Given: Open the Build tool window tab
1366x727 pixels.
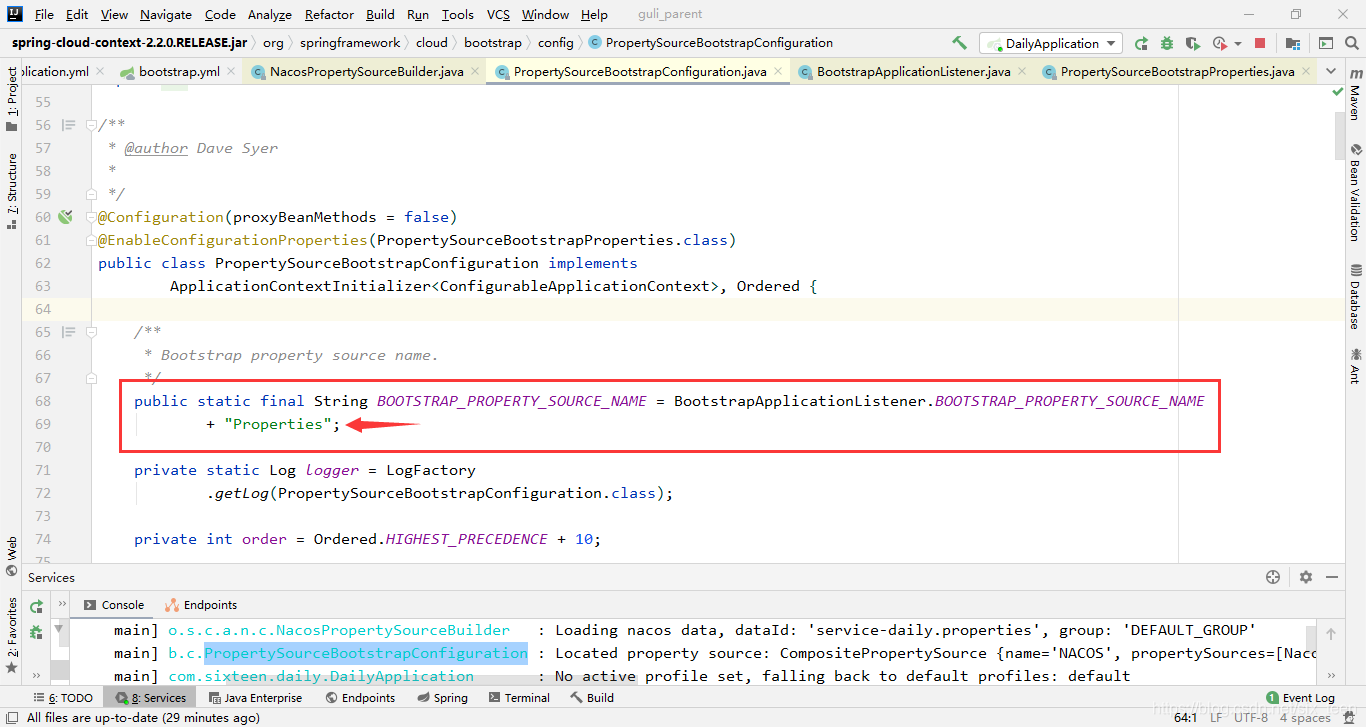Looking at the screenshot, I should pos(592,698).
